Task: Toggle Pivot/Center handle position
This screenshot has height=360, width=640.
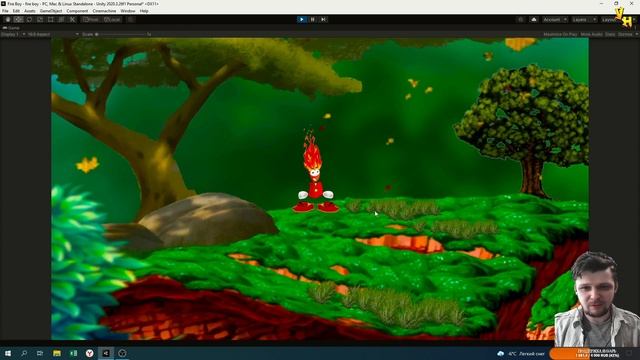Action: [x=91, y=19]
